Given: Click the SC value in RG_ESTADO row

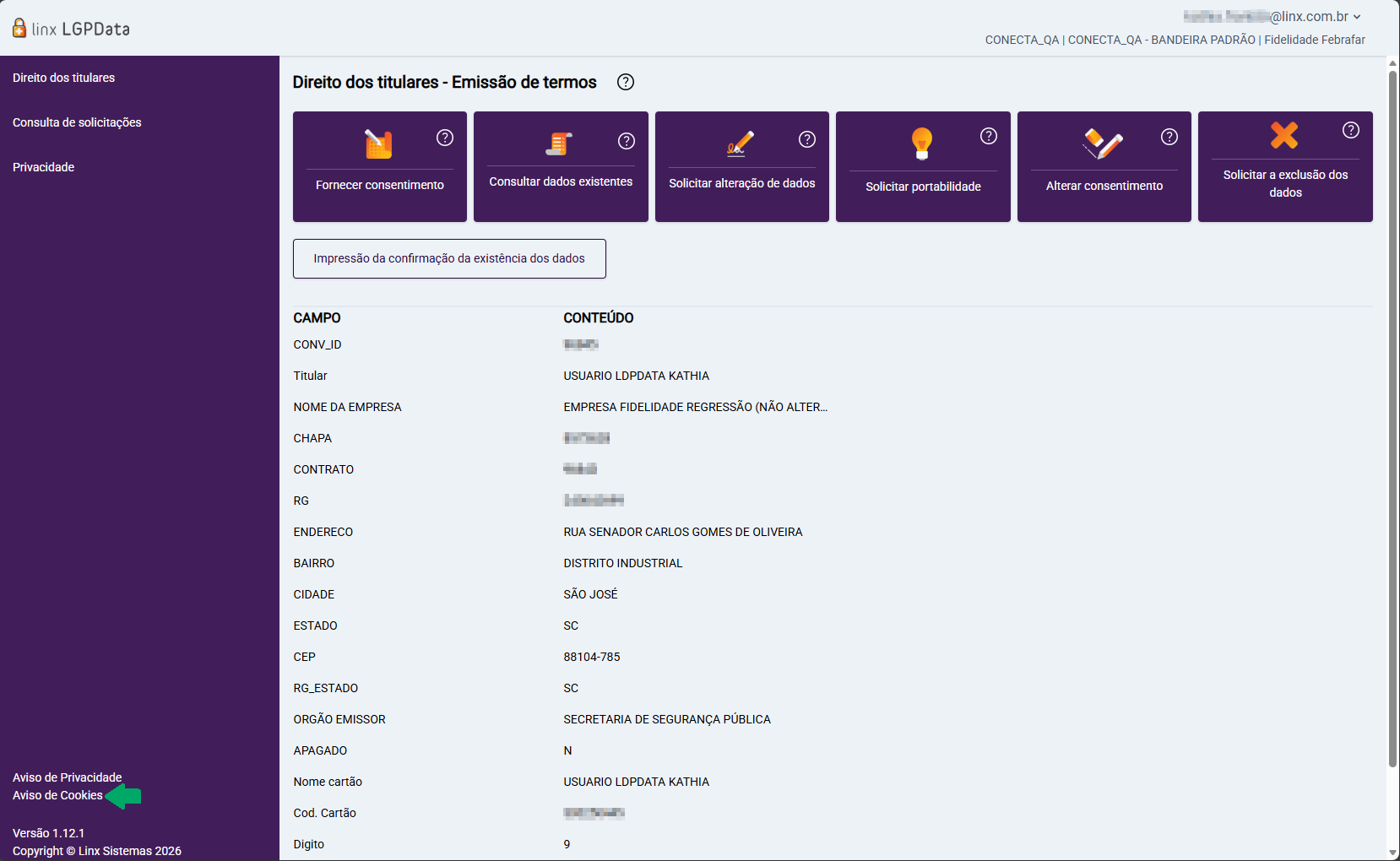Looking at the screenshot, I should click(571, 688).
